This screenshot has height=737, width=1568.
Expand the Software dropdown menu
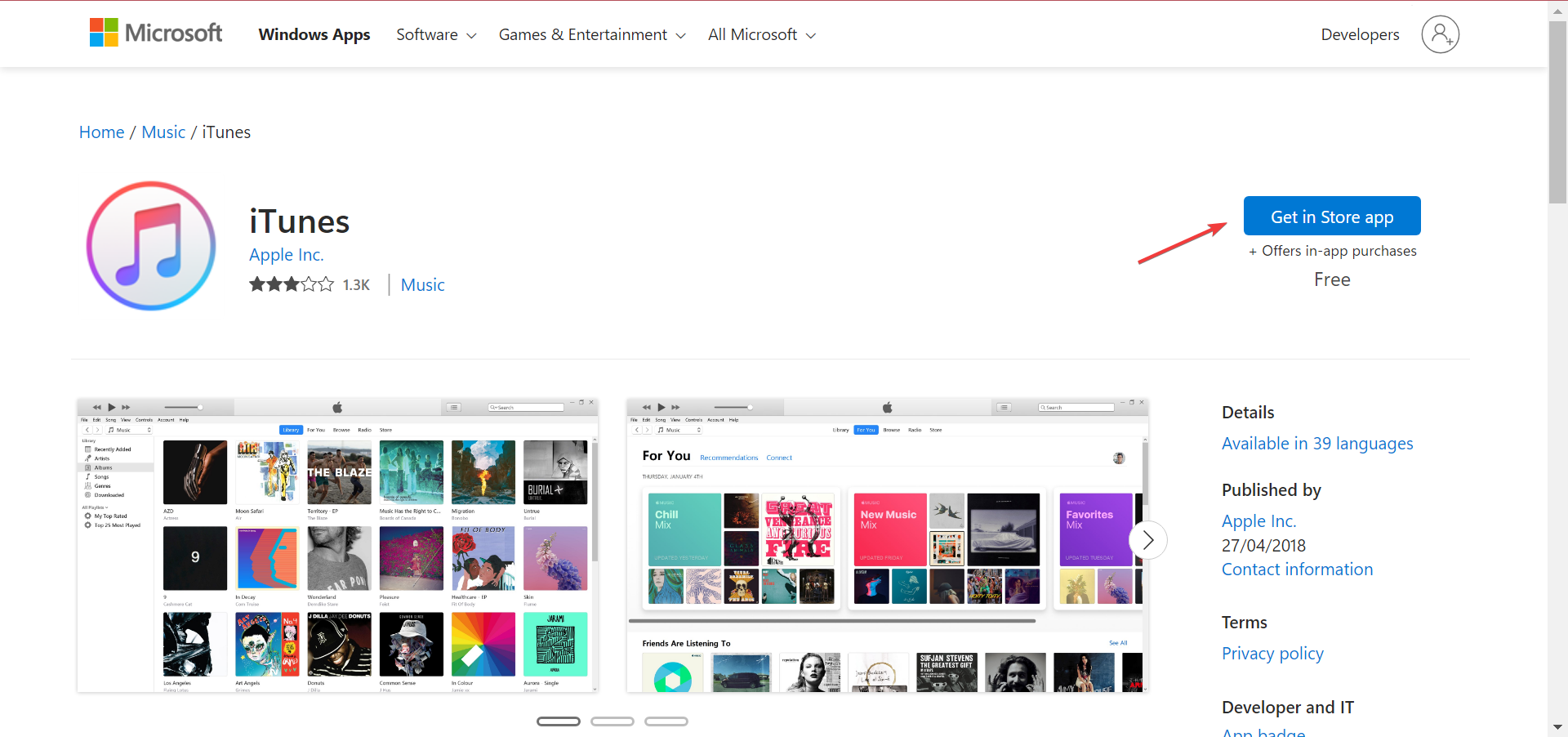[x=436, y=34]
